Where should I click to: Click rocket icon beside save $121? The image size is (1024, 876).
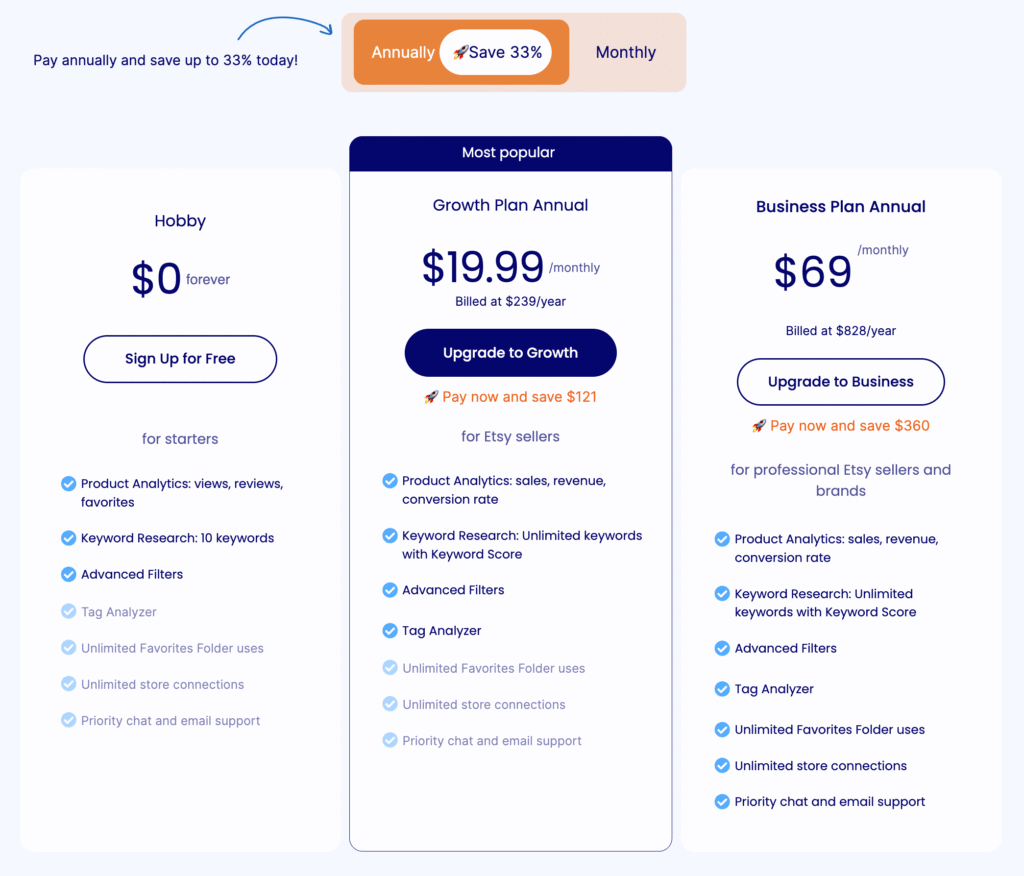pyautogui.click(x=431, y=397)
